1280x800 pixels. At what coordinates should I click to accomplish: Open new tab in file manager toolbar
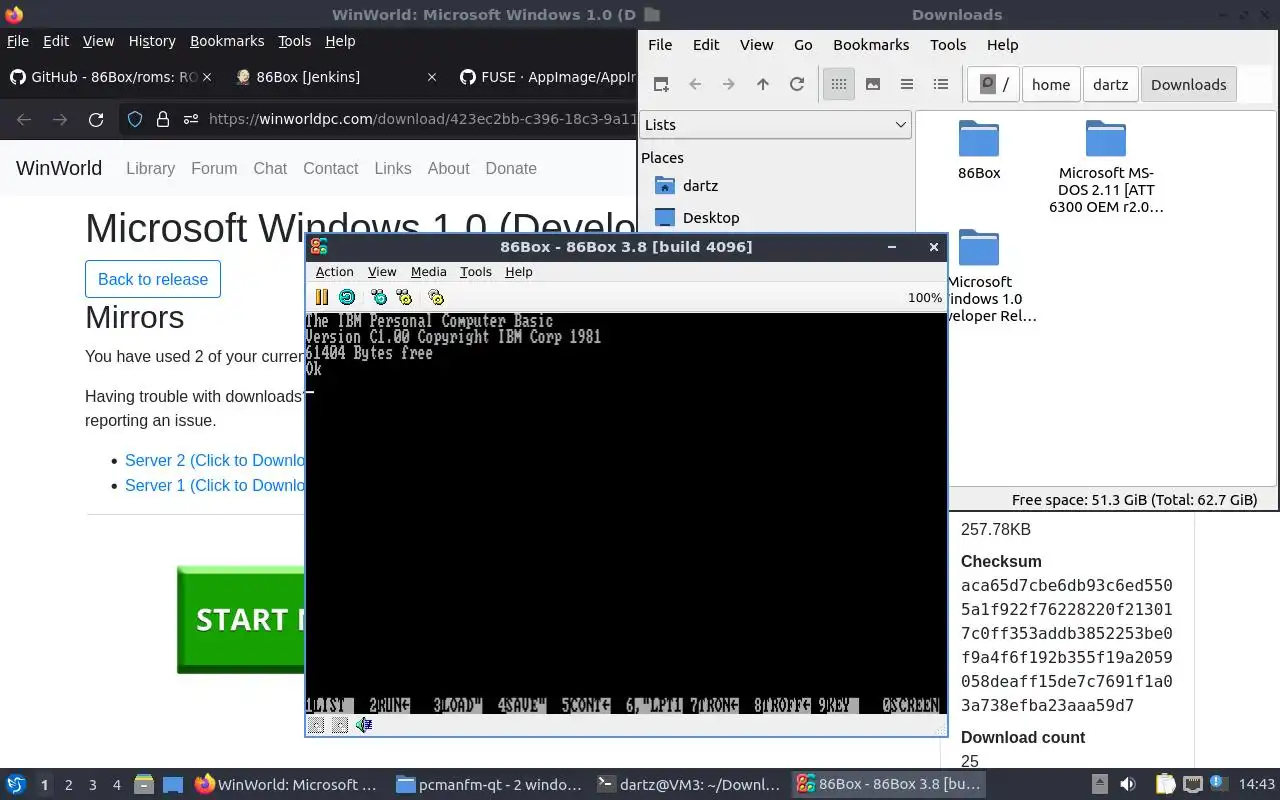pyautogui.click(x=661, y=85)
